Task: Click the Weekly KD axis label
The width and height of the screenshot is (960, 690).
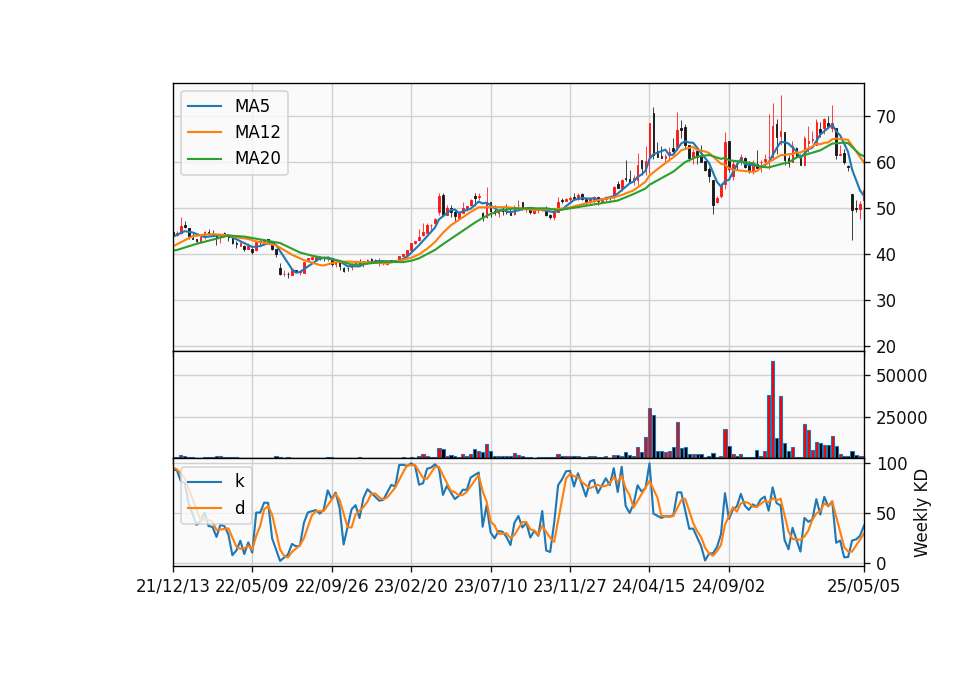Action: pyautogui.click(x=921, y=514)
